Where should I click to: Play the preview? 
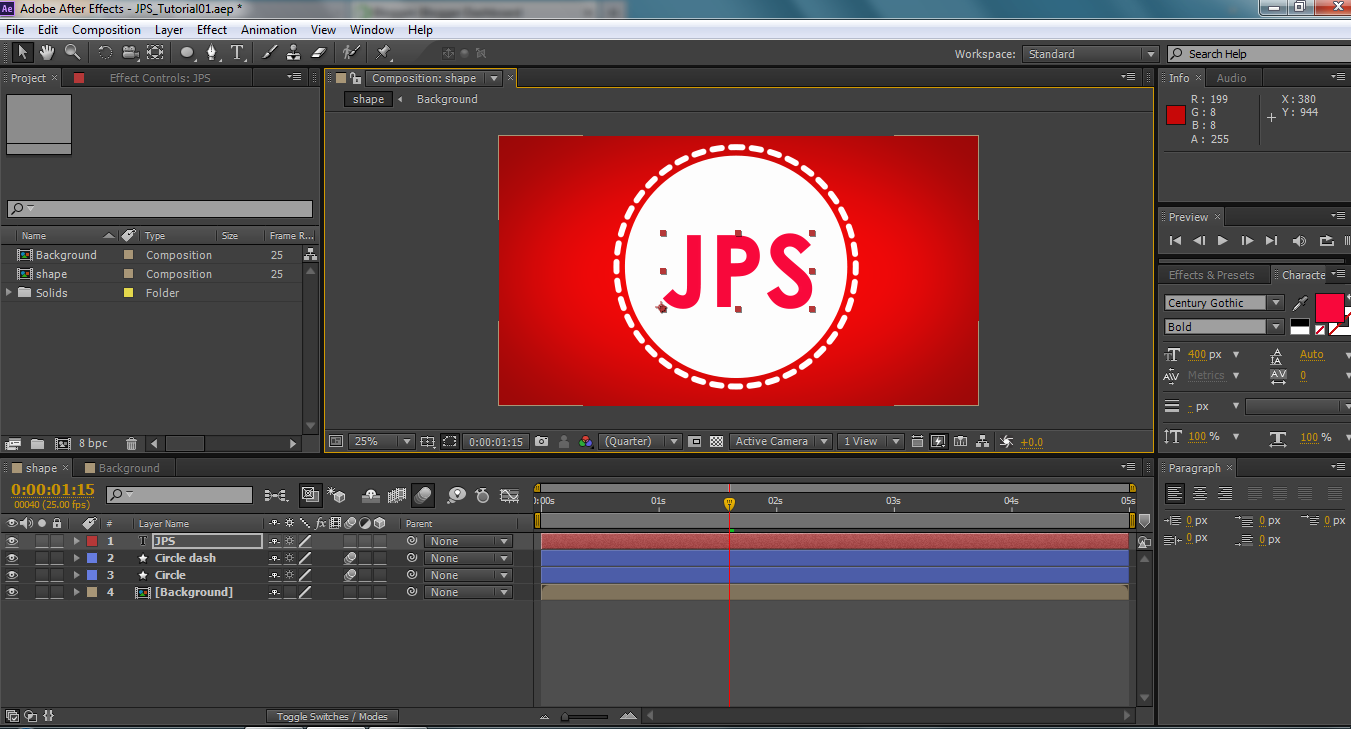coord(1222,241)
